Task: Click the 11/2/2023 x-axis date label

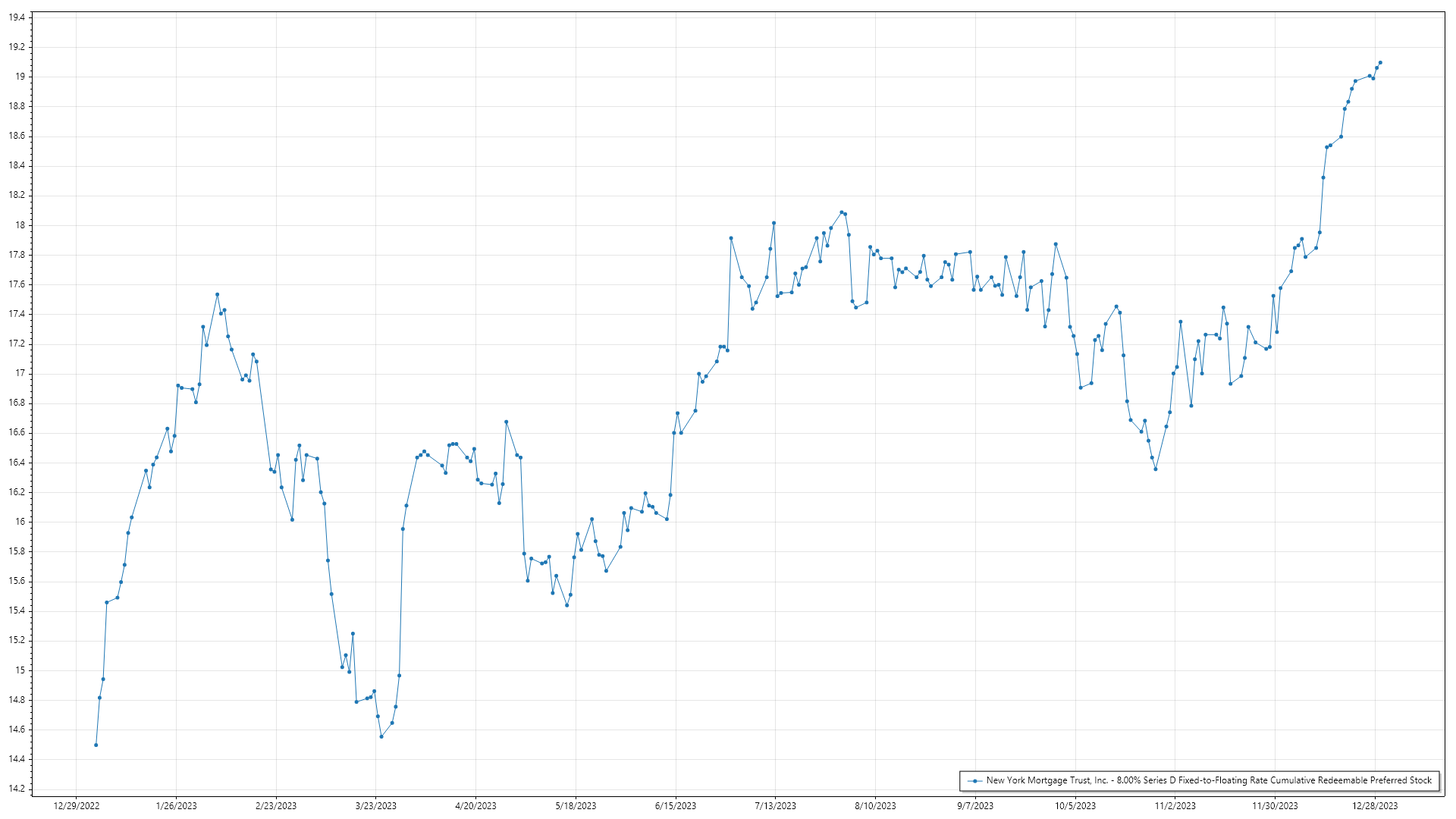Action: (1175, 806)
